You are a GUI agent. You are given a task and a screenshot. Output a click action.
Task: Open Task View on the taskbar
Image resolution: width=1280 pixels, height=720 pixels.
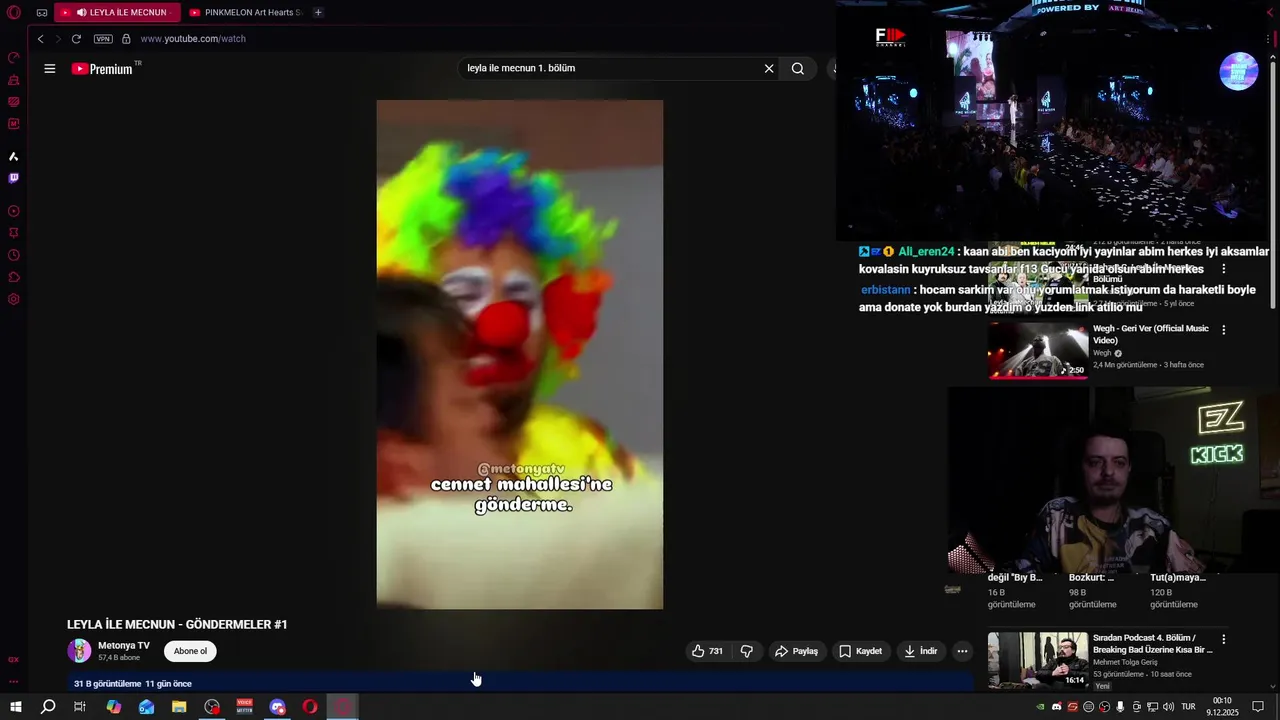[x=80, y=707]
